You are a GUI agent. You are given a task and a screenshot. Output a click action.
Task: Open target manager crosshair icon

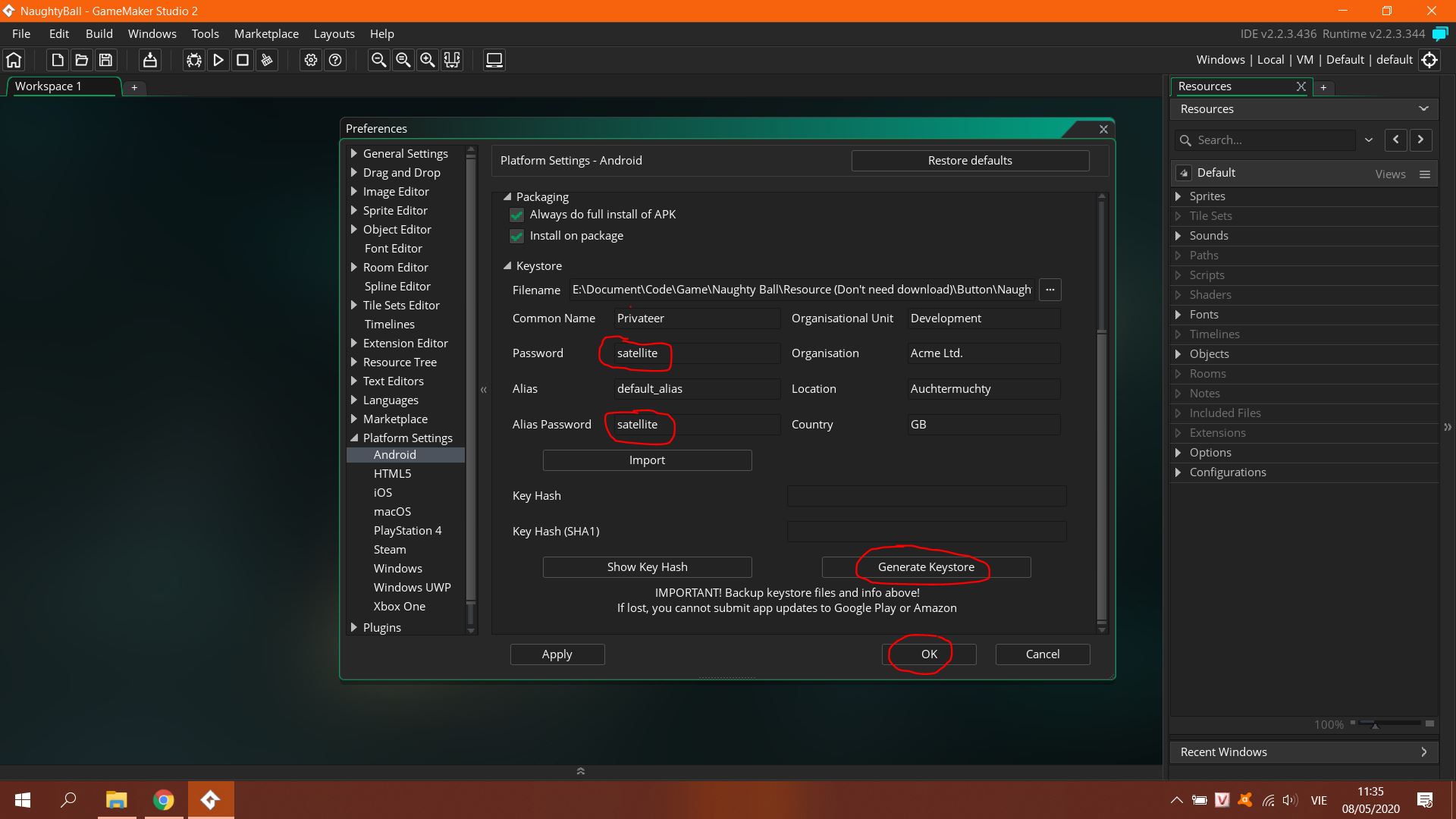(1429, 60)
